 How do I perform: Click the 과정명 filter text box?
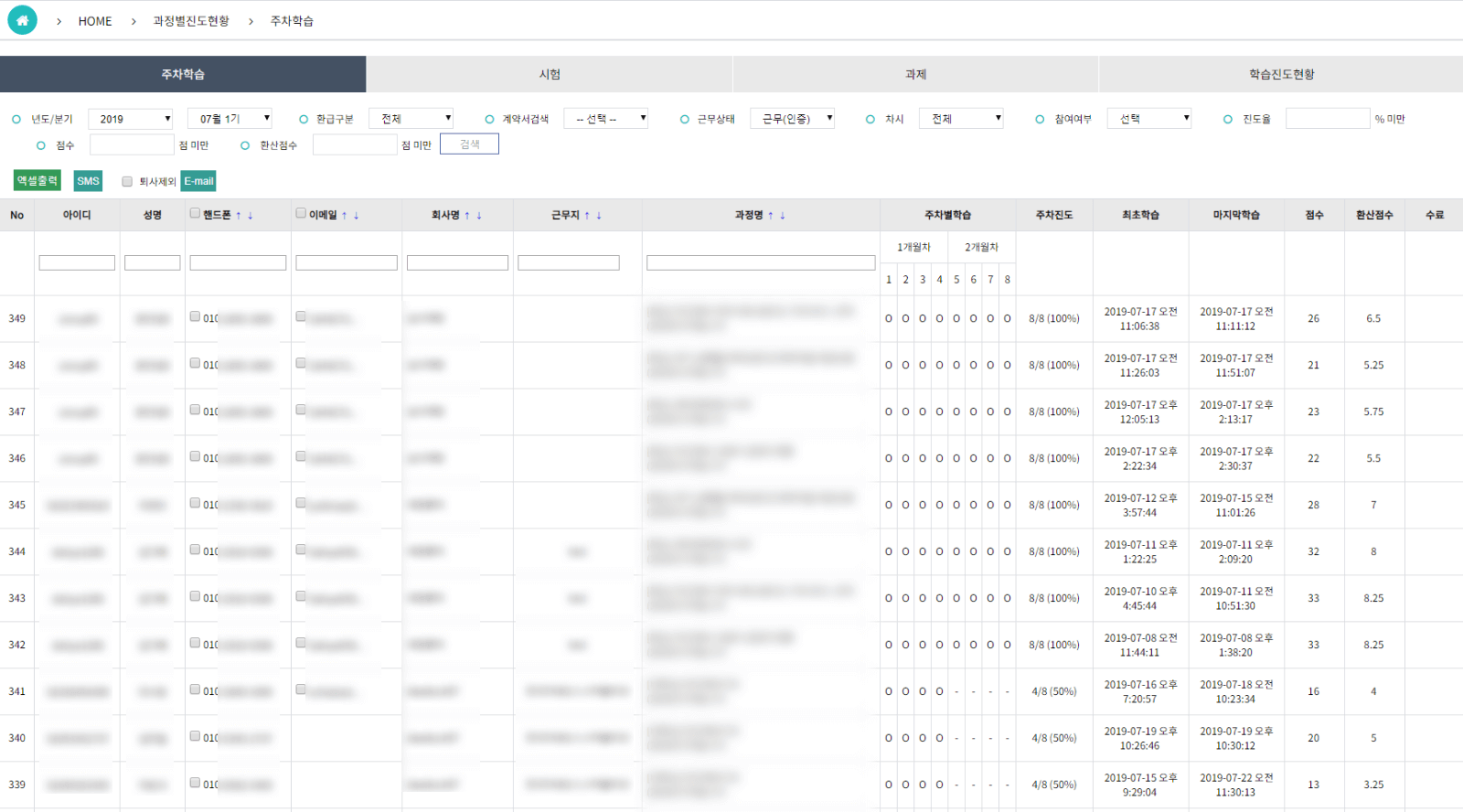(x=761, y=262)
